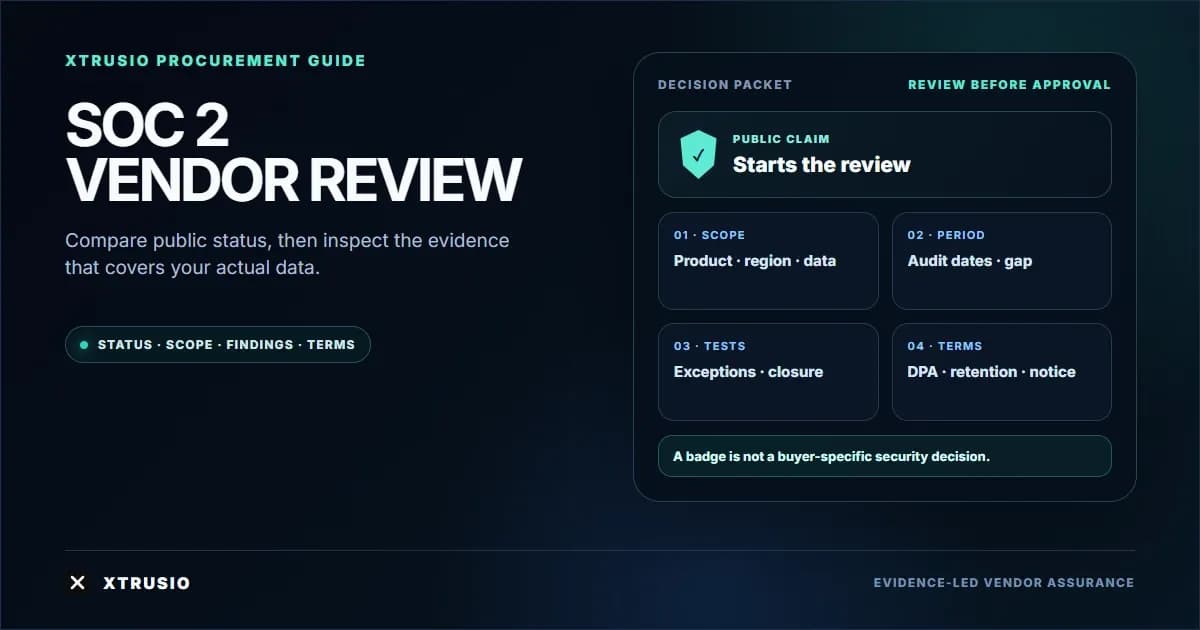Screen dimensions: 1200x630
Task: Click 'Review Before Approval' label
Action: point(1009,85)
